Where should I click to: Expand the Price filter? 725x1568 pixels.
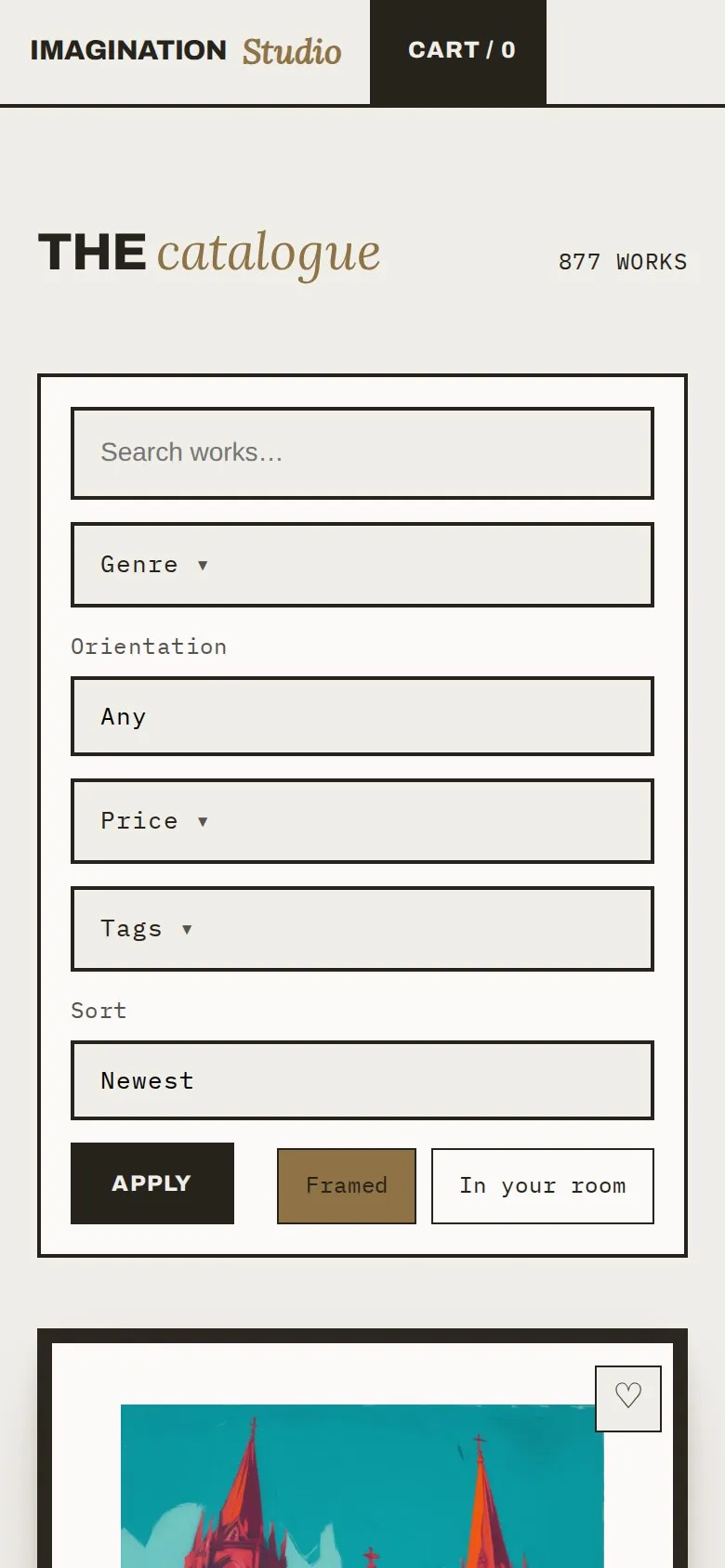(362, 821)
